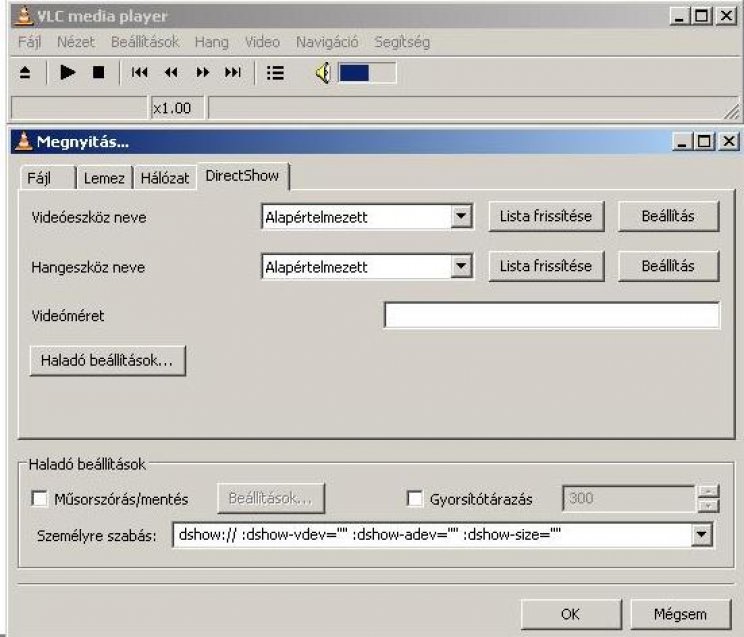Stop playback with the Stop button
This screenshot has width=744, height=637.
[98, 73]
